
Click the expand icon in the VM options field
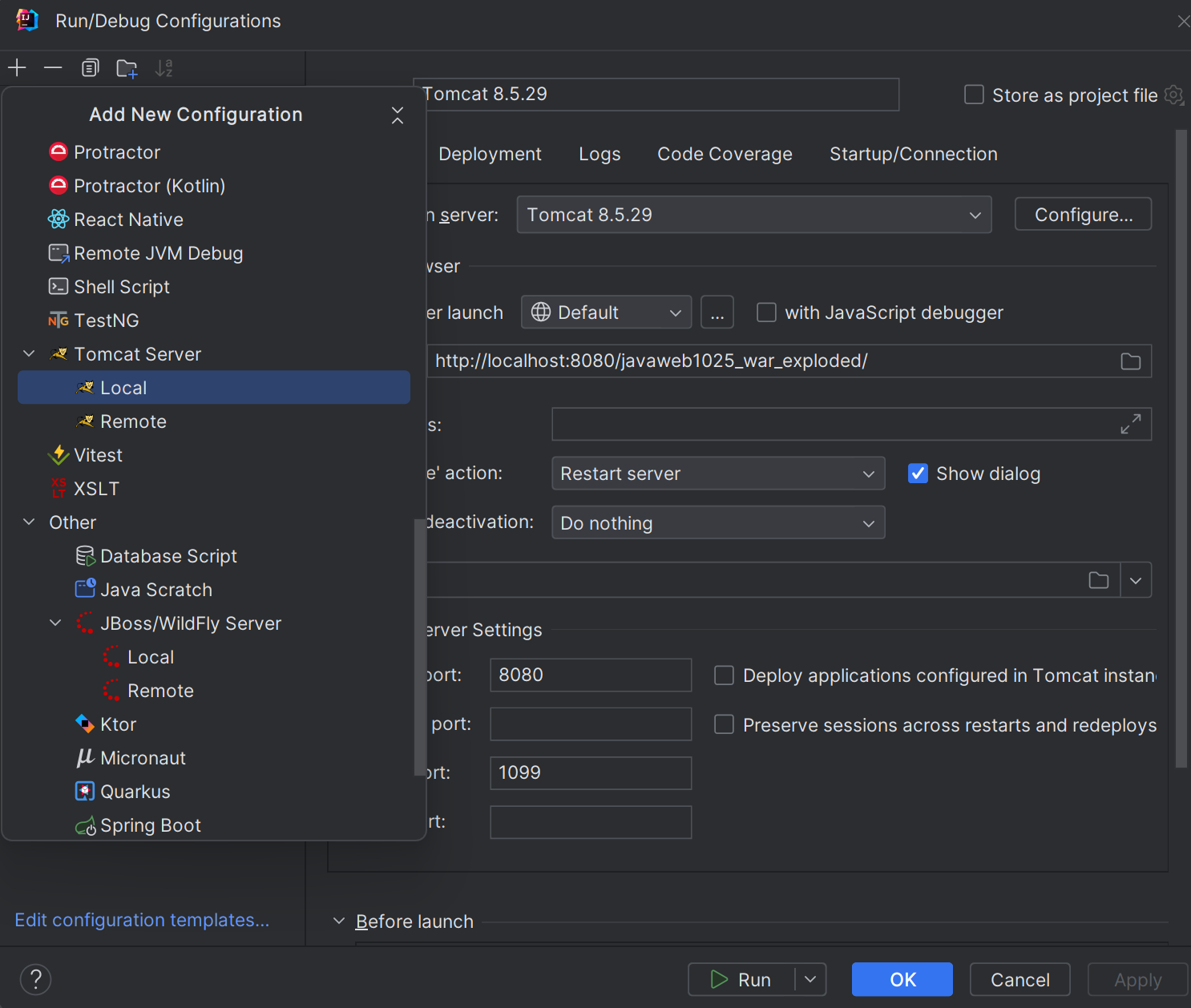pos(1131,425)
